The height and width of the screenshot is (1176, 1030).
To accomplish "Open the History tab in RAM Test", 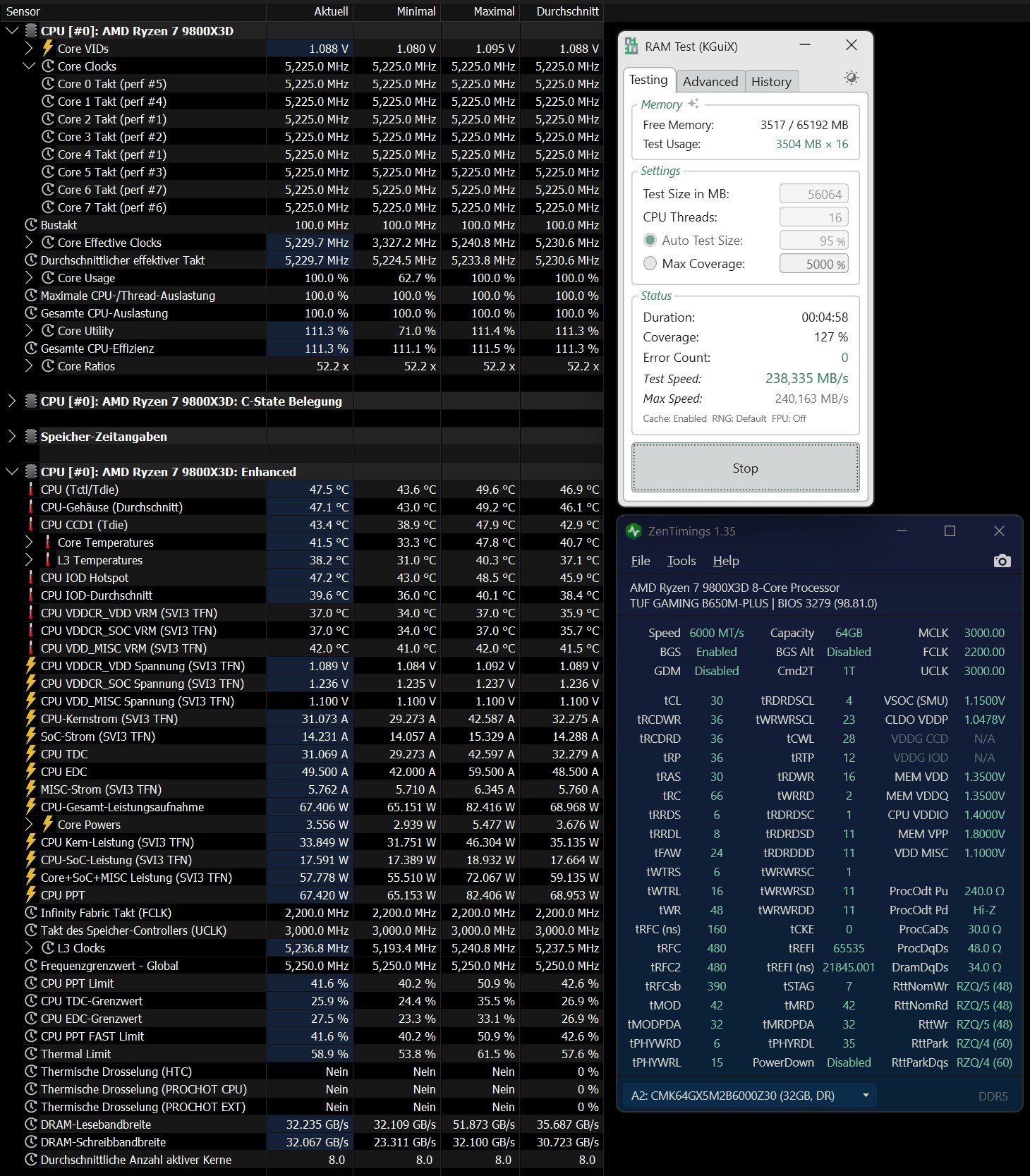I will [771, 81].
